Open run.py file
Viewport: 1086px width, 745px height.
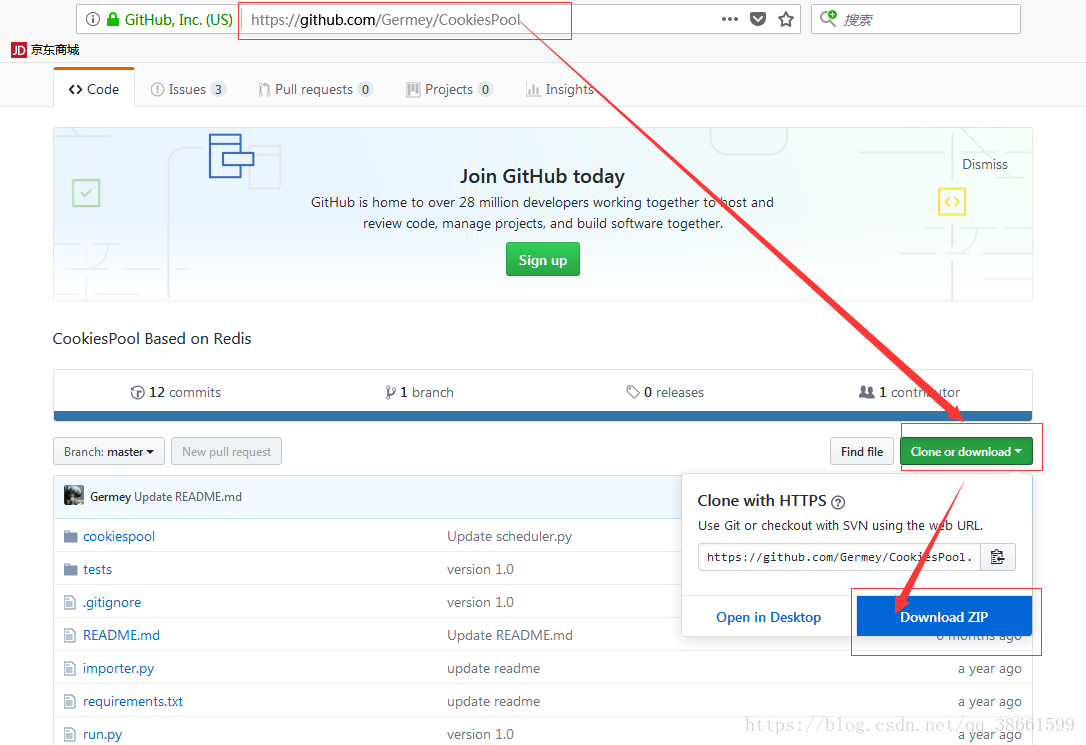point(103,734)
